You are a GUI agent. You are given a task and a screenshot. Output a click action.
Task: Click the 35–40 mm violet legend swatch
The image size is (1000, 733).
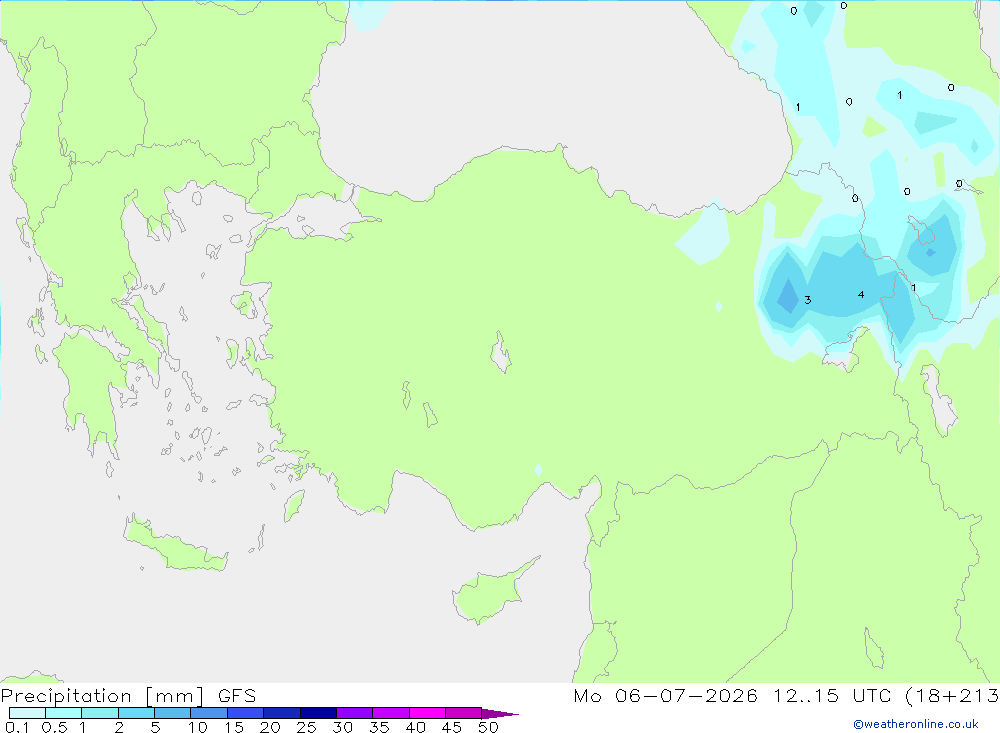coord(391,713)
